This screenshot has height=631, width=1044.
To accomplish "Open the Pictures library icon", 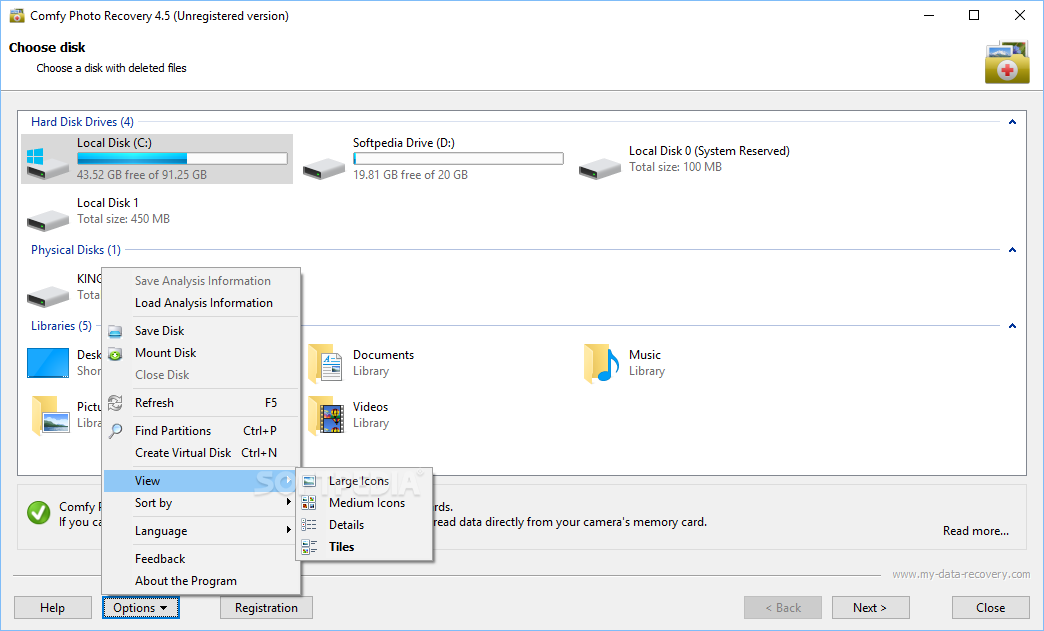I will (50, 415).
